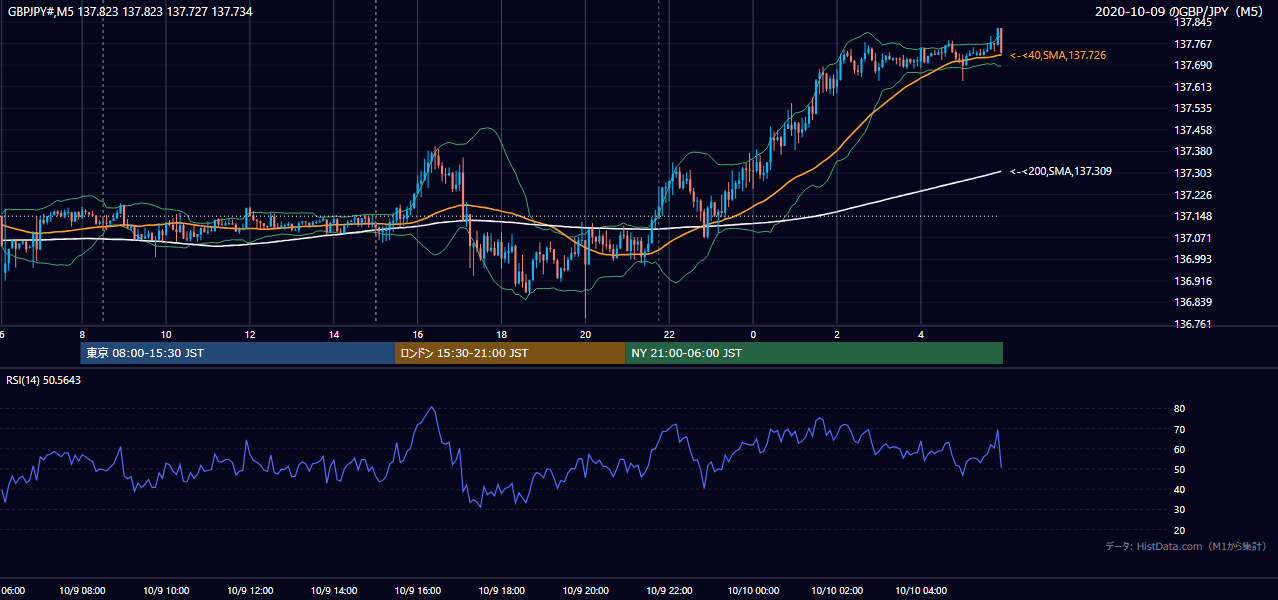Image resolution: width=1278 pixels, height=600 pixels.
Task: Click bottom time label 10/9 22:00
Action: 669,591
